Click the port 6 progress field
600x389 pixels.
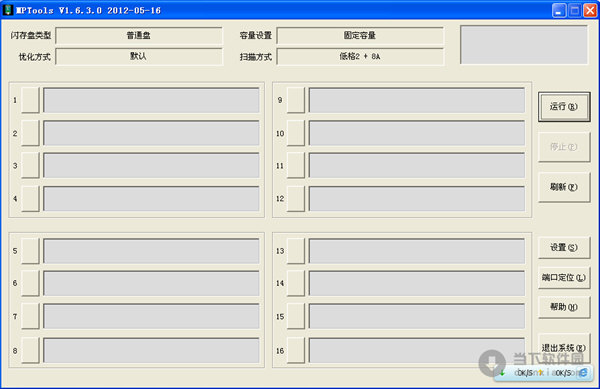click(x=151, y=283)
